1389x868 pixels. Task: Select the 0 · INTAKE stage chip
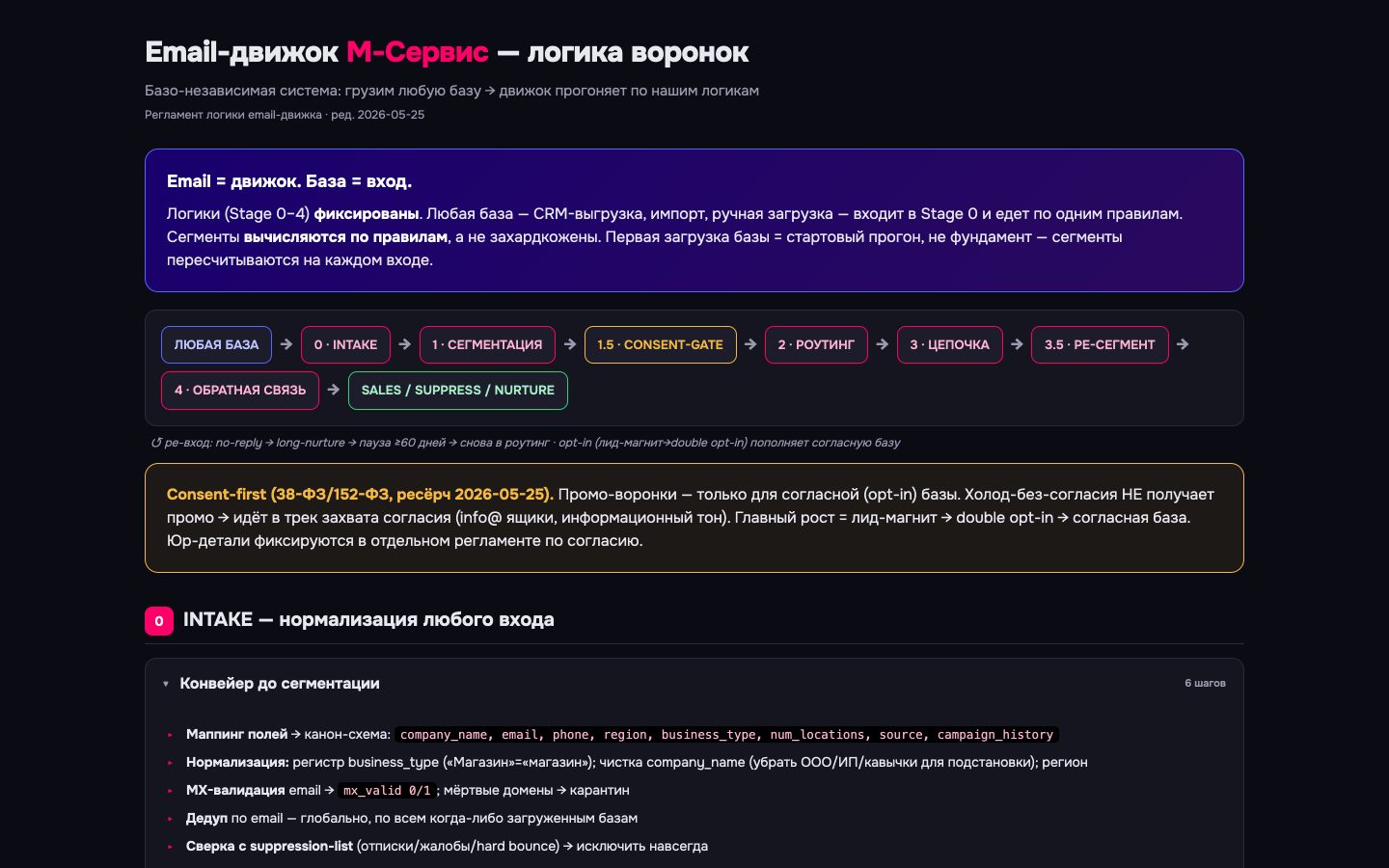pos(345,344)
